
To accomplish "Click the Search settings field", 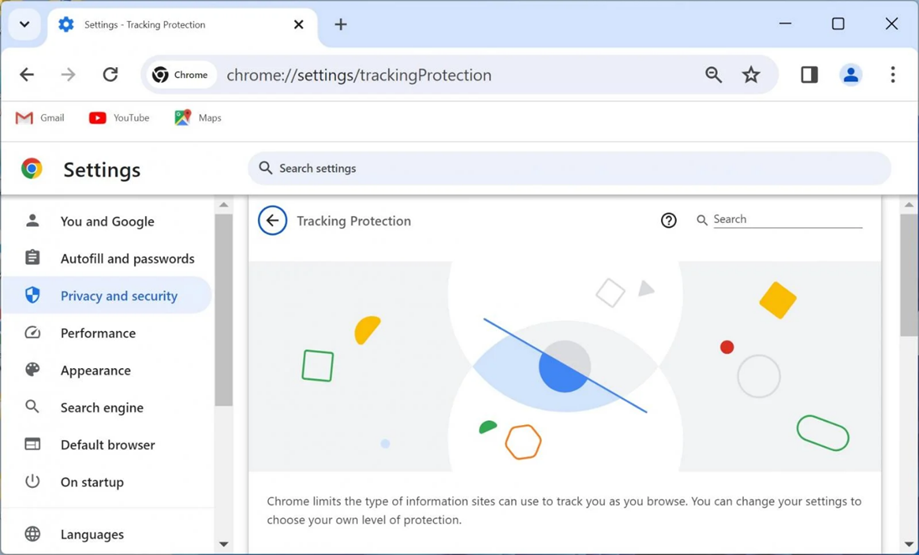I will tap(570, 169).
